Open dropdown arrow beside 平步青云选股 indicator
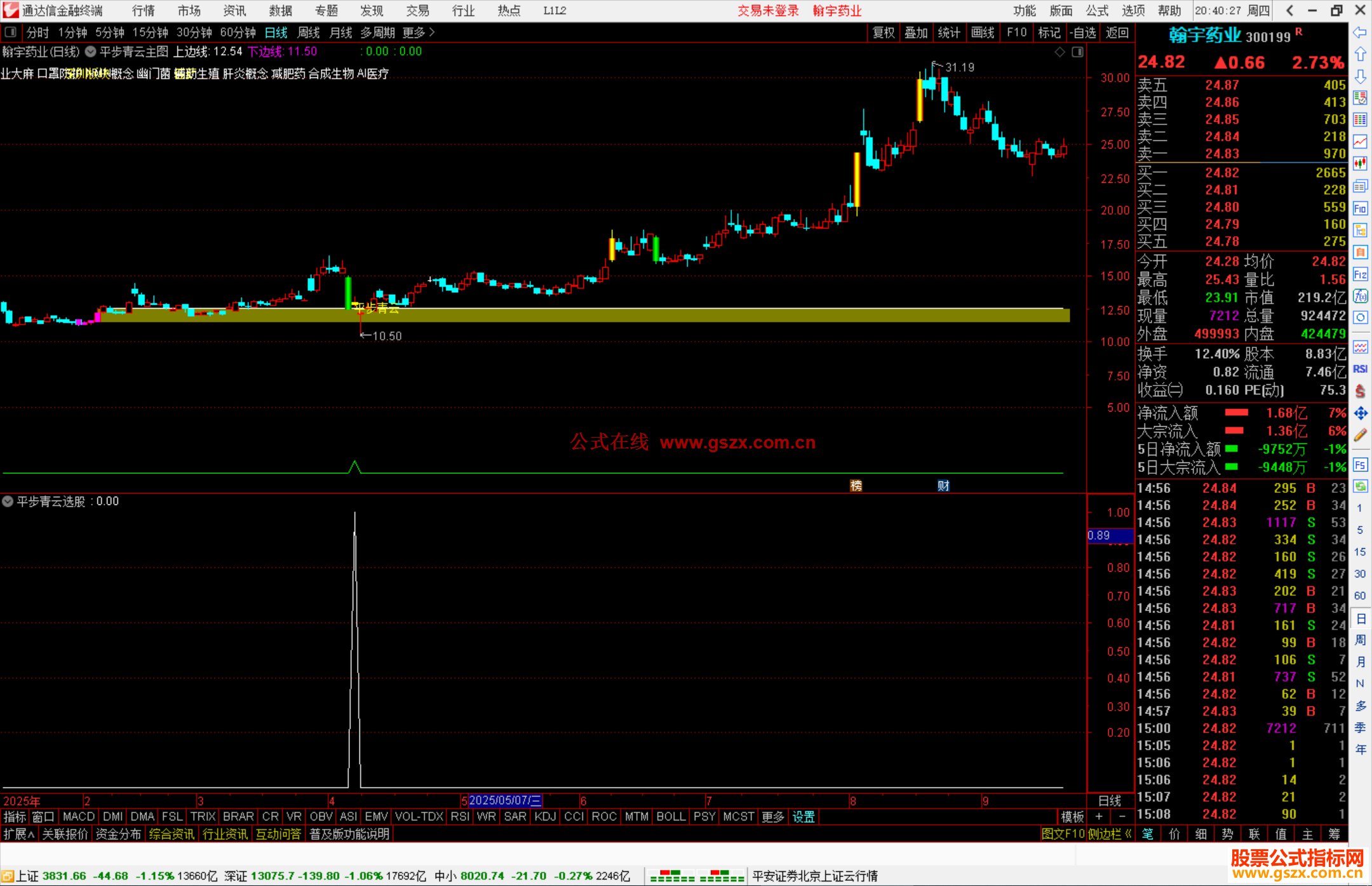This screenshot has height=886, width=1372. tap(8, 501)
